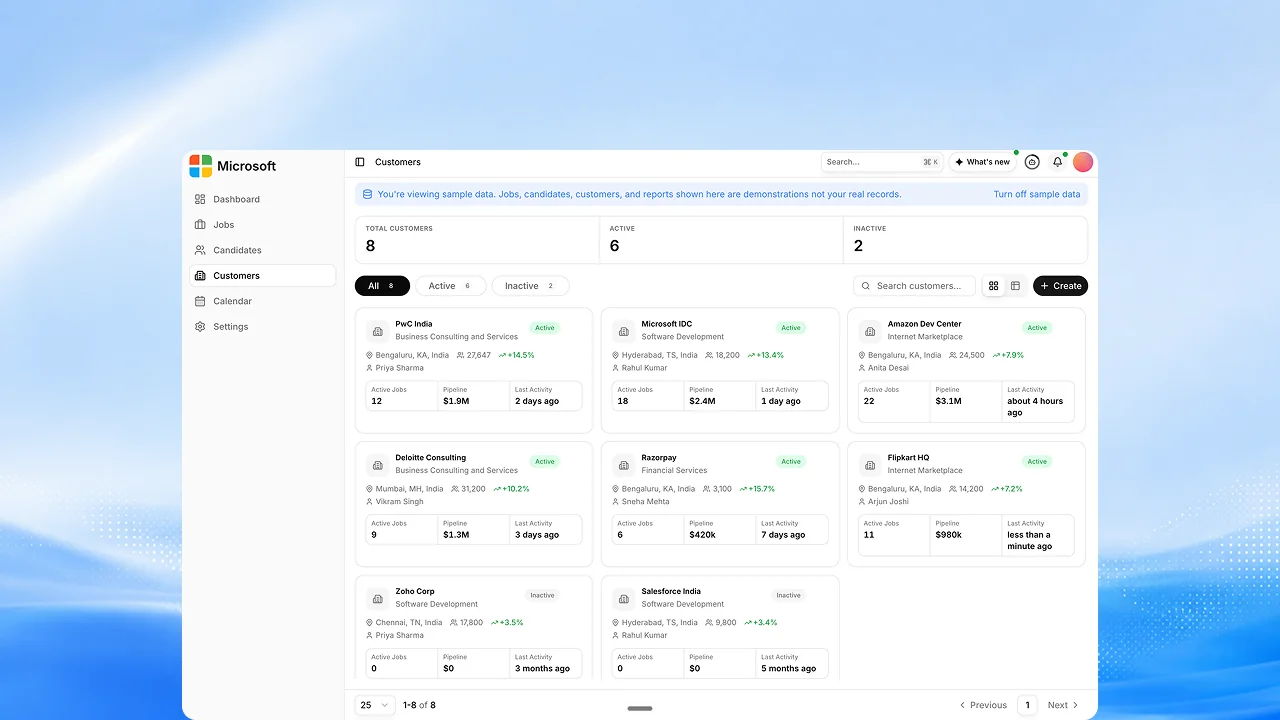Click the Dashboard sidebar icon
This screenshot has width=1280, height=720.
tap(200, 199)
